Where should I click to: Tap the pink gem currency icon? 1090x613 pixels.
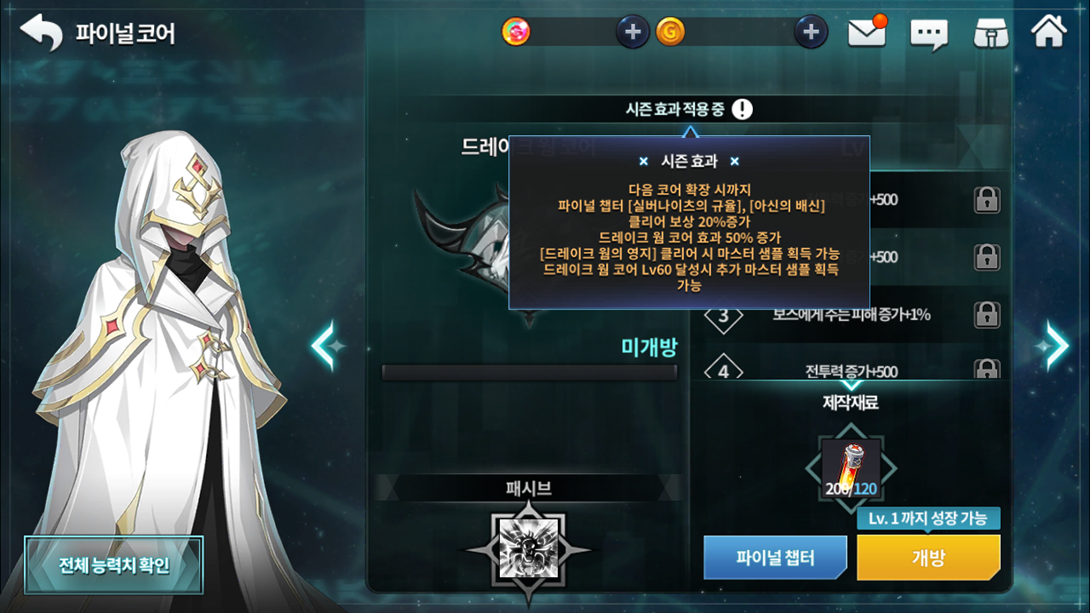tap(516, 32)
